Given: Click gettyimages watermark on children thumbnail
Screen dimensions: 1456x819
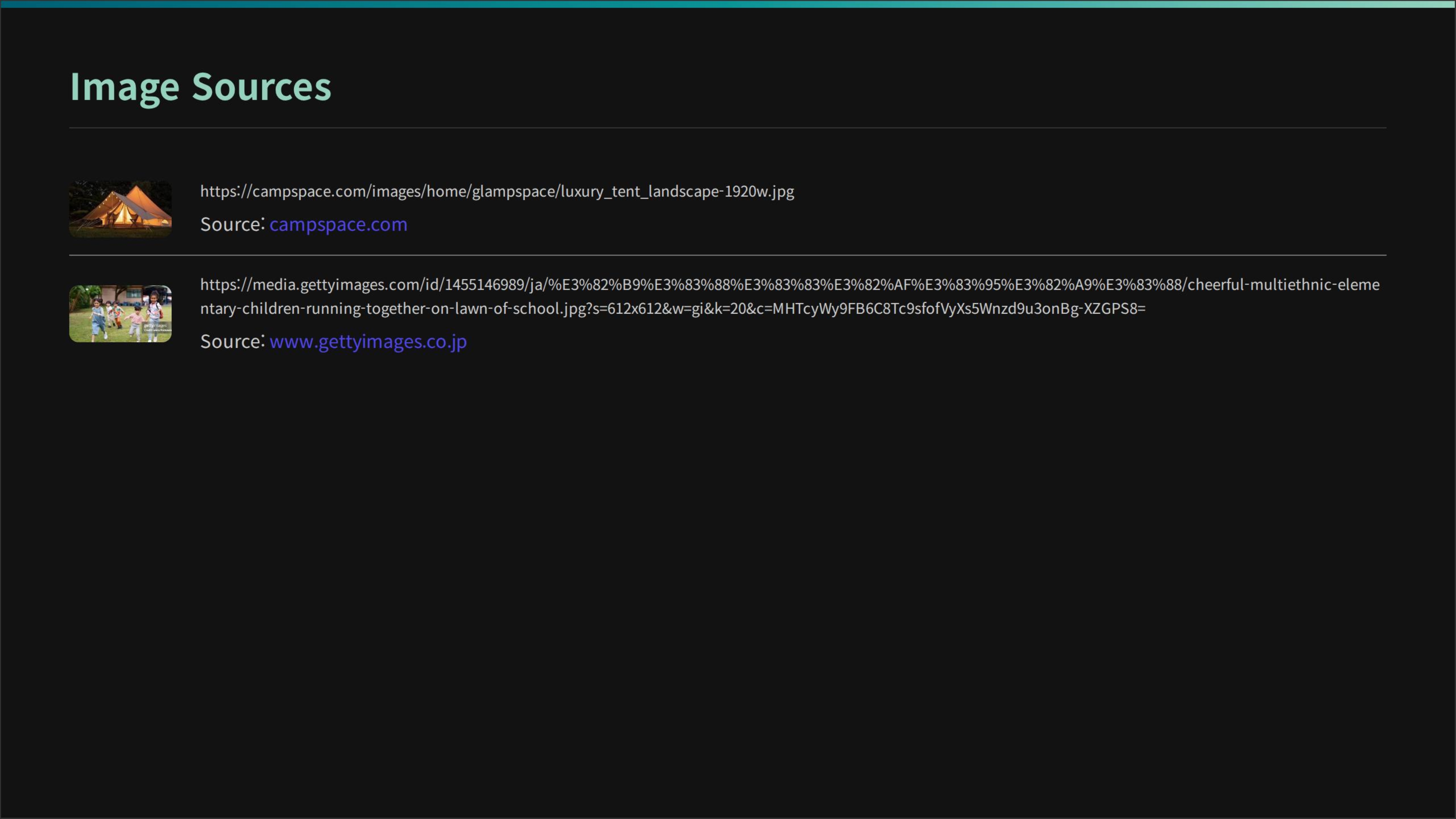Looking at the screenshot, I should pos(155,326).
